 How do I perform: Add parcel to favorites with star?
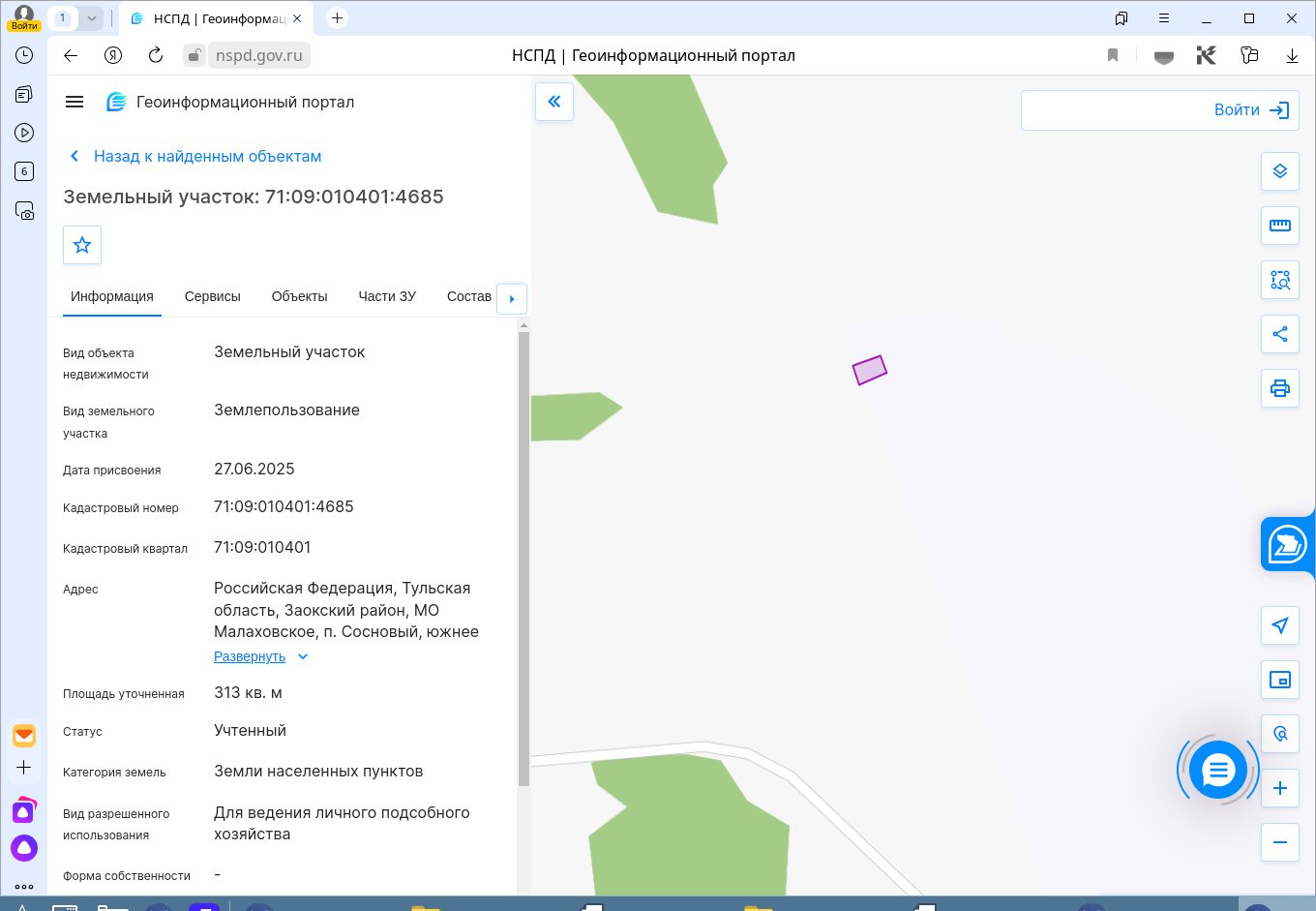point(82,245)
